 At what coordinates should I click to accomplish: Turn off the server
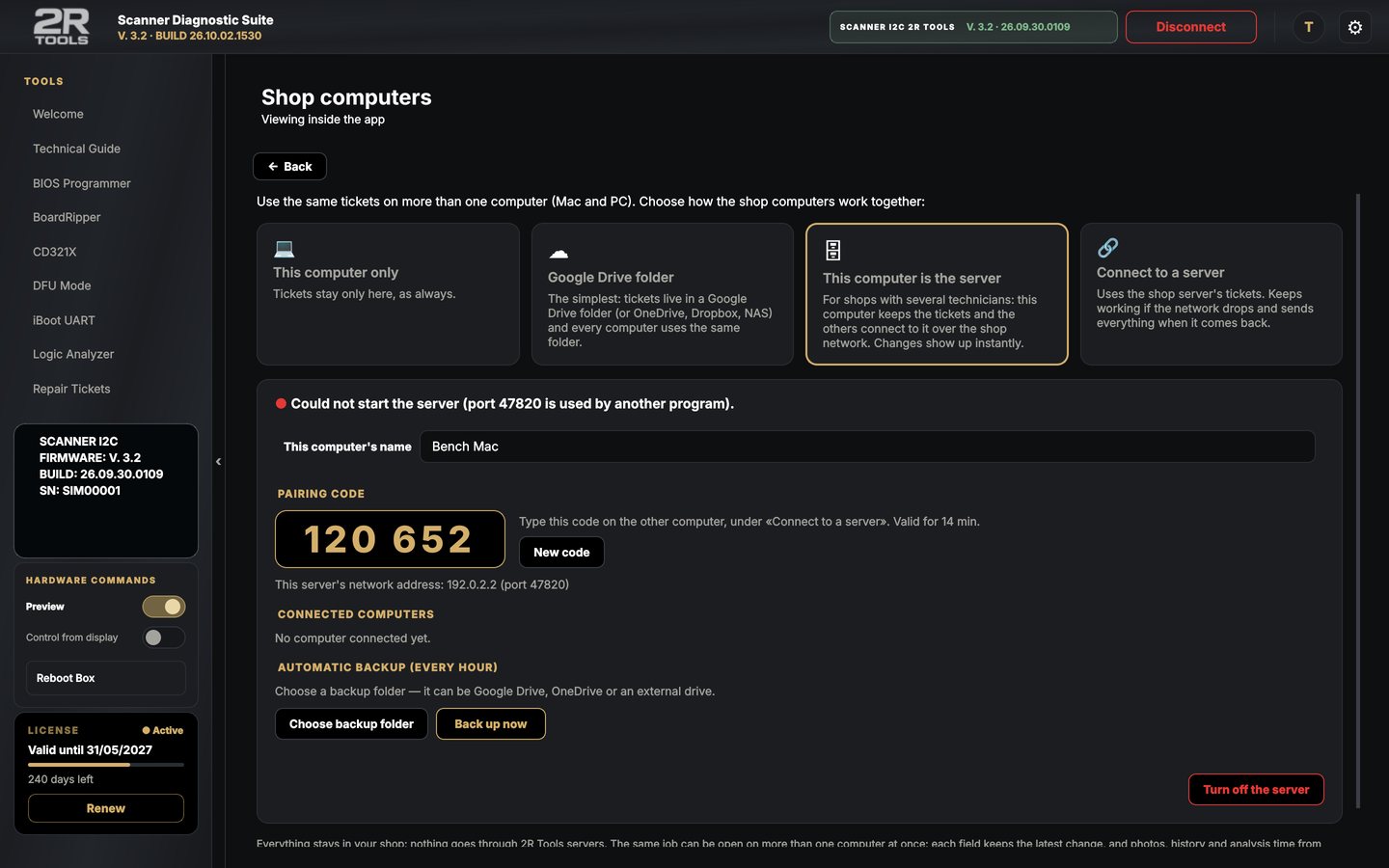[1256, 790]
